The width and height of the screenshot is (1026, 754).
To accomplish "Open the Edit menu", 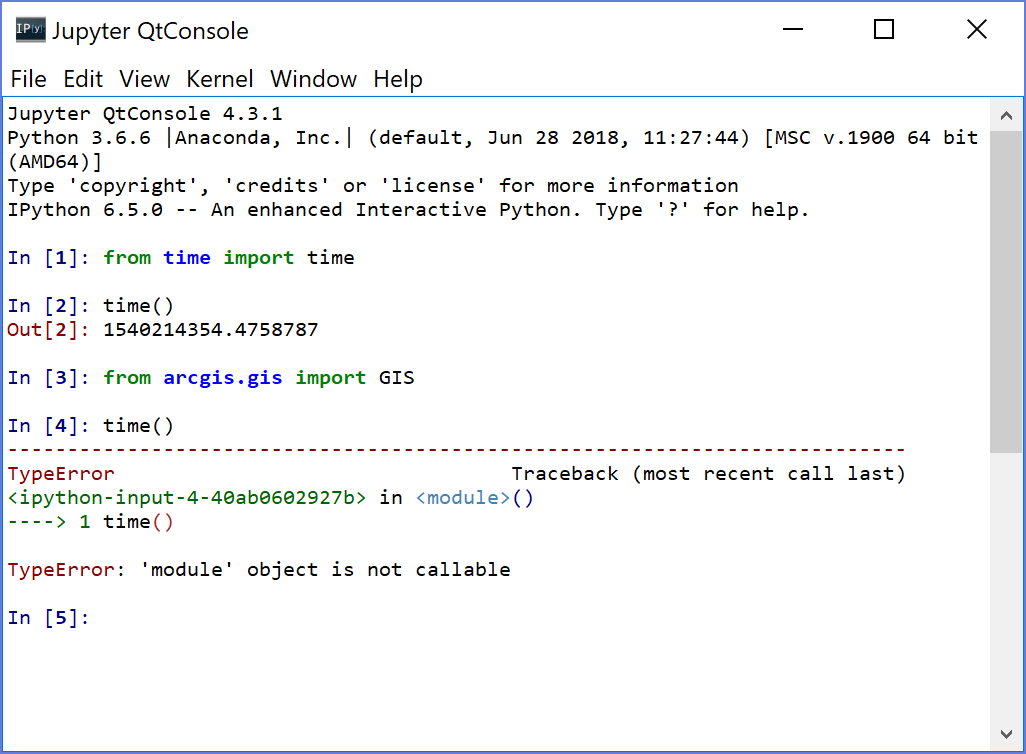I will pos(83,79).
